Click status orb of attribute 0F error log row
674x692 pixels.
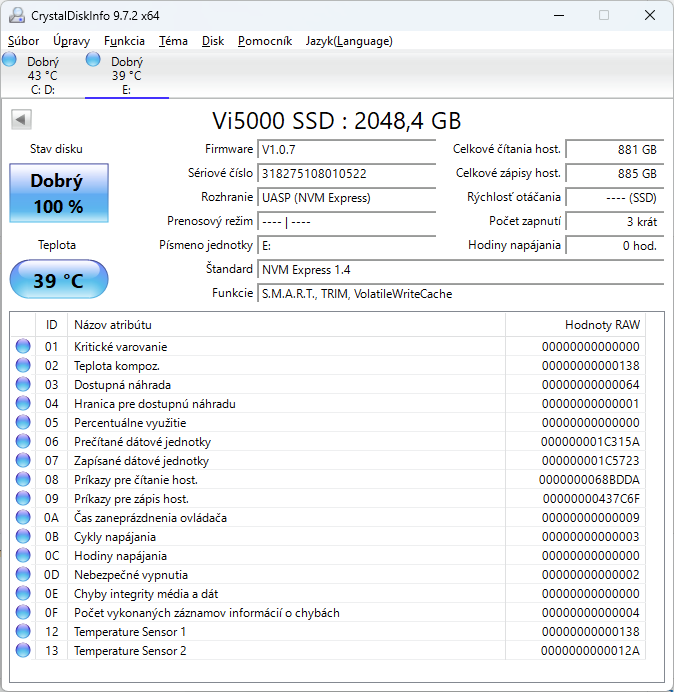point(23,612)
